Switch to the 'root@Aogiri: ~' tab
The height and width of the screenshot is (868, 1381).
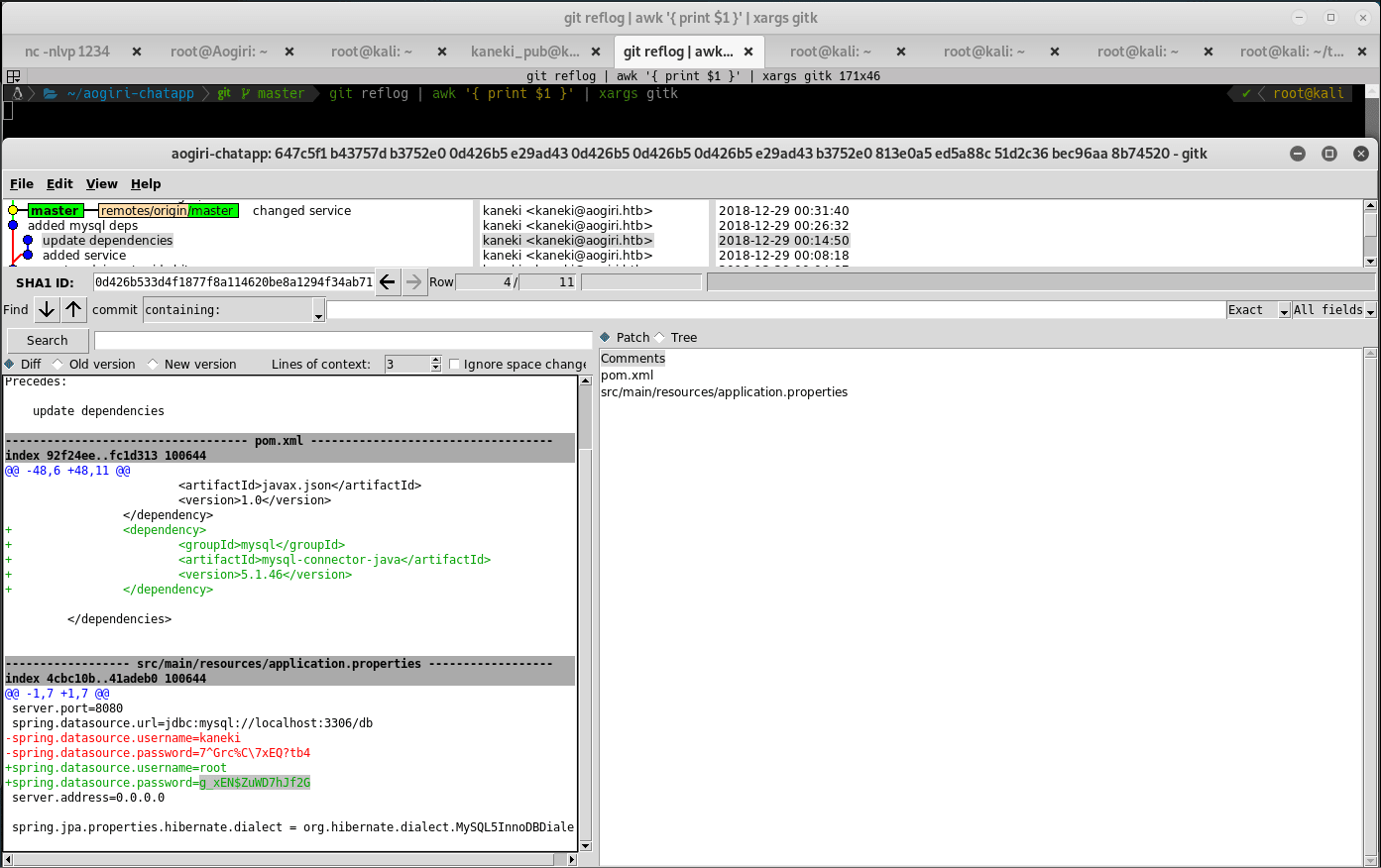click(x=219, y=52)
